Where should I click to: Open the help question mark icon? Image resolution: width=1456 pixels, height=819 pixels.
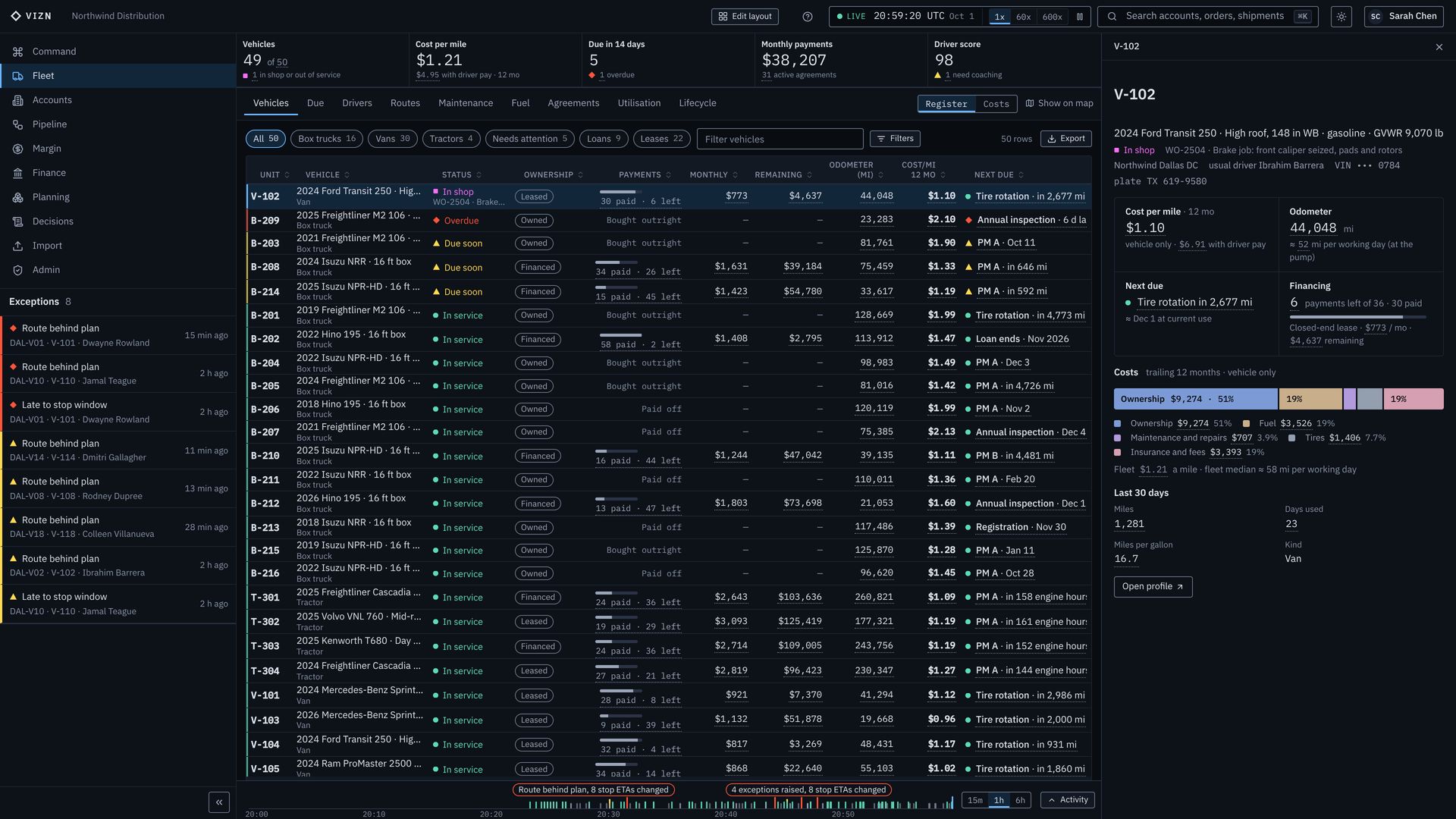(808, 17)
